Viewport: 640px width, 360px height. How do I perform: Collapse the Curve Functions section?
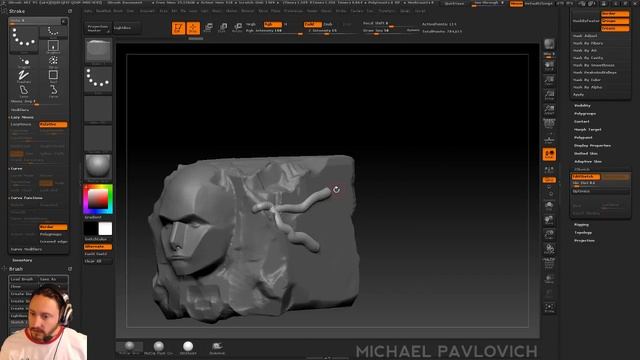27,198
